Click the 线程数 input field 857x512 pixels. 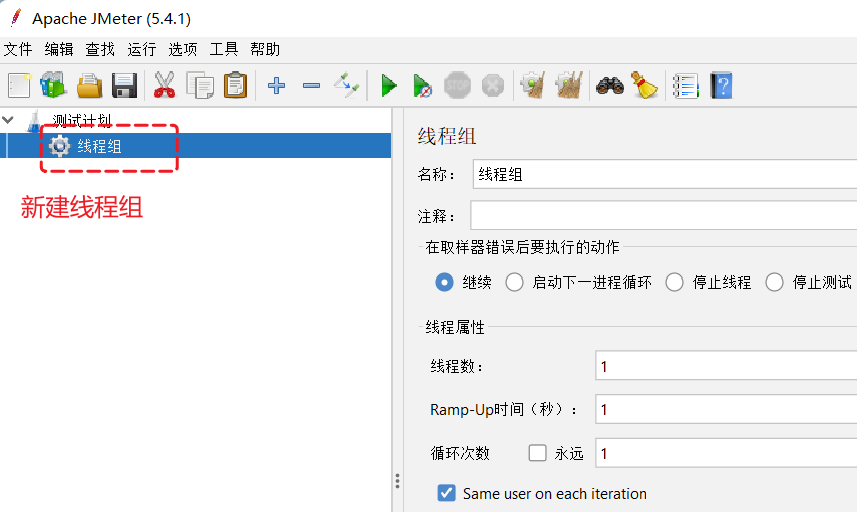(726, 366)
